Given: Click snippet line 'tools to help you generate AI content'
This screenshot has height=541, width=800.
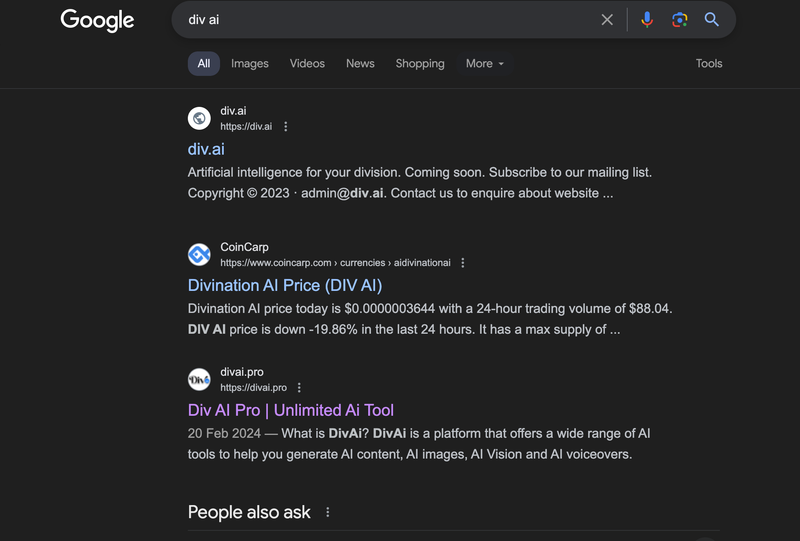Looking at the screenshot, I should 410,454.
